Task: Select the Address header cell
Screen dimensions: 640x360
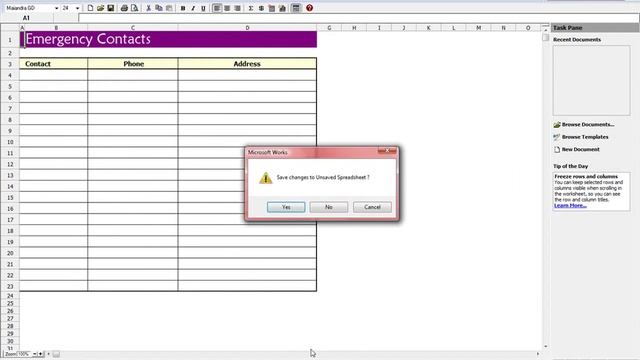Action: pos(247,64)
